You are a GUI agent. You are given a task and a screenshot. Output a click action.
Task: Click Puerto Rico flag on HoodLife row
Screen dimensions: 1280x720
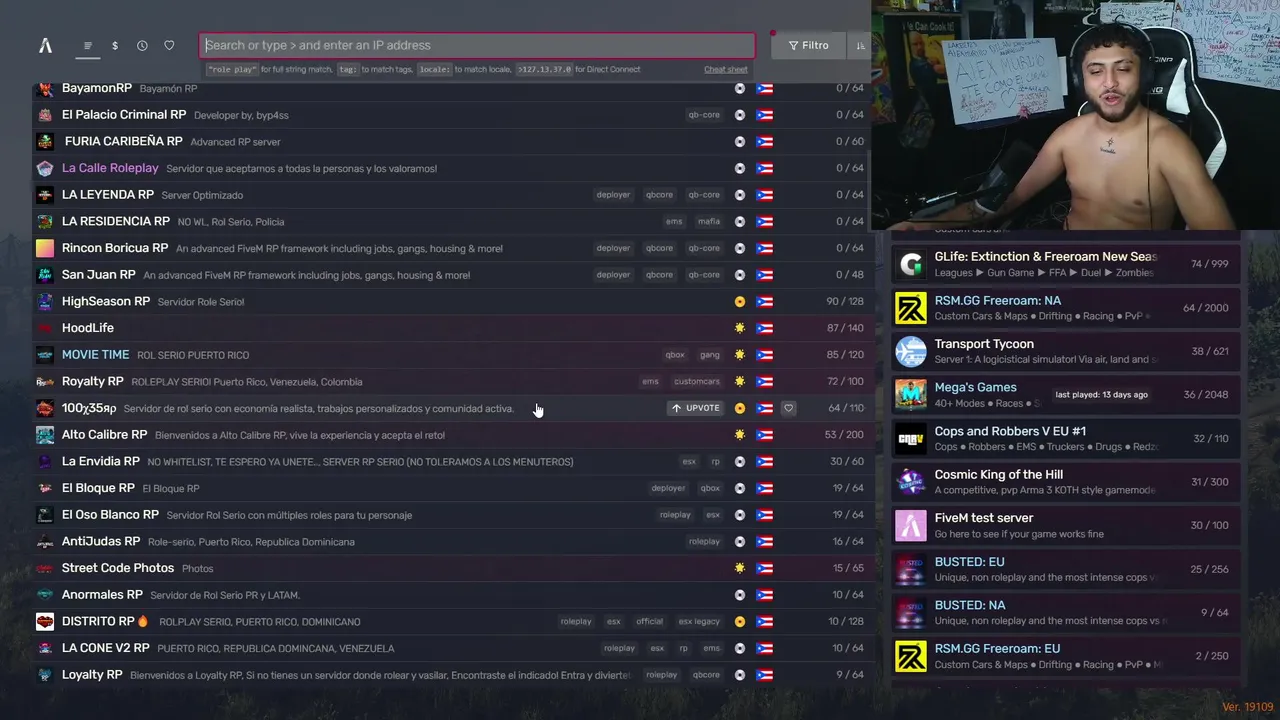click(x=765, y=328)
